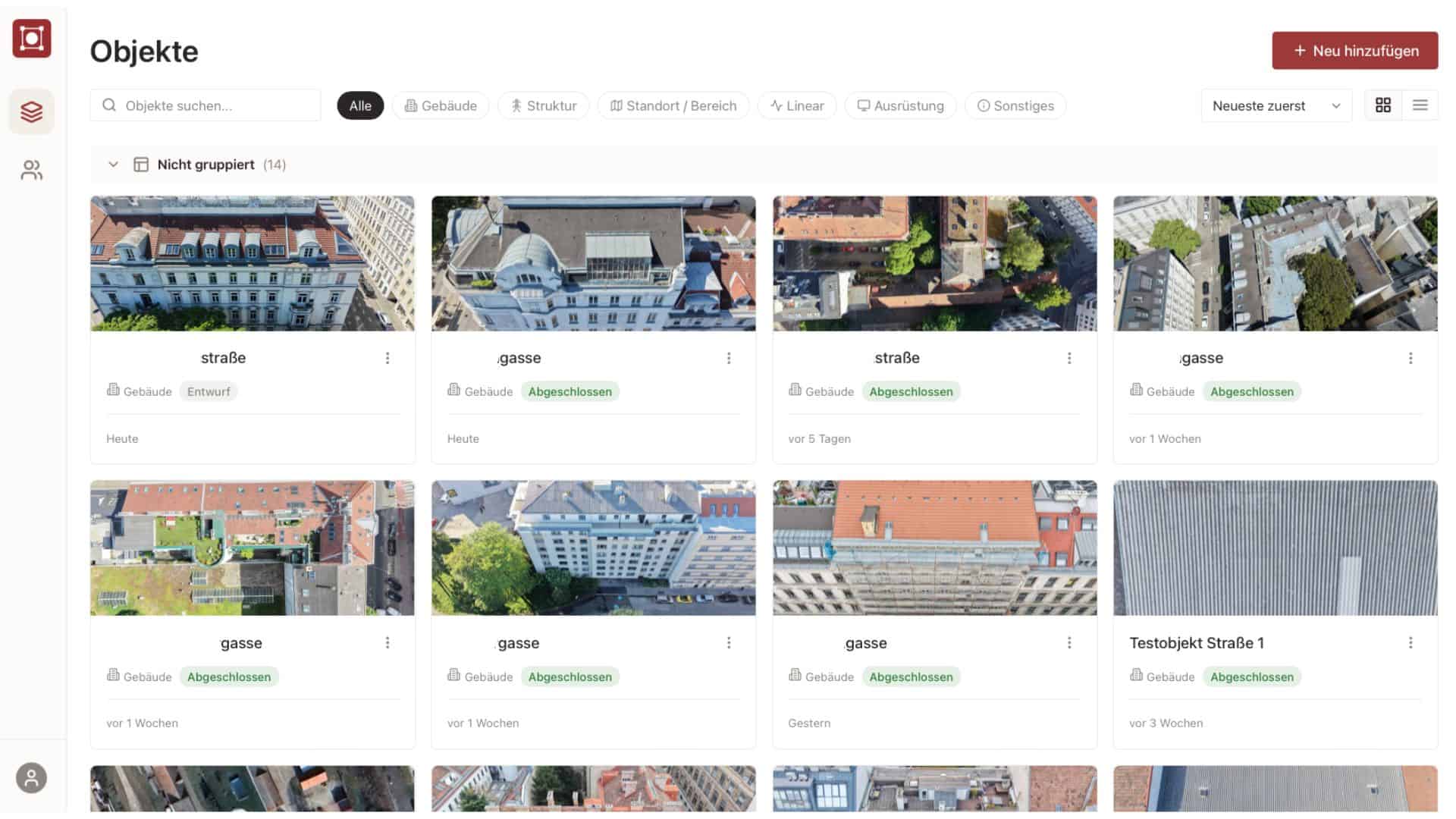Open the menu for the green-roof gasse card
This screenshot has width=1456, height=819.
(x=388, y=643)
